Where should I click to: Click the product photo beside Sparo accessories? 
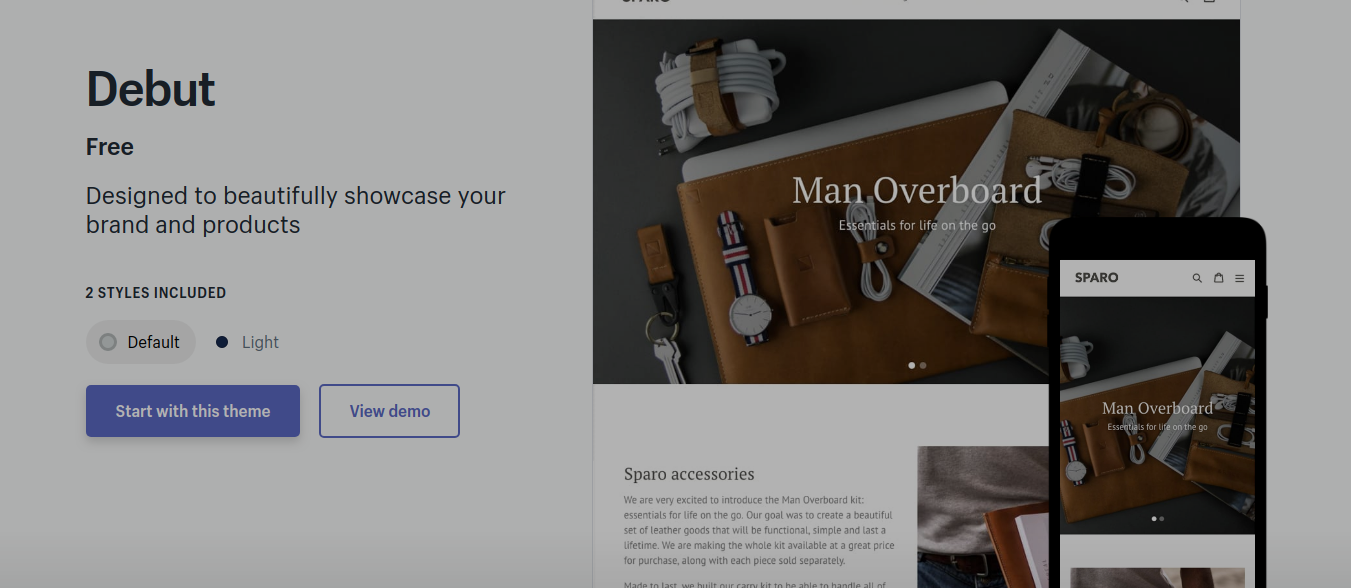click(x=983, y=517)
